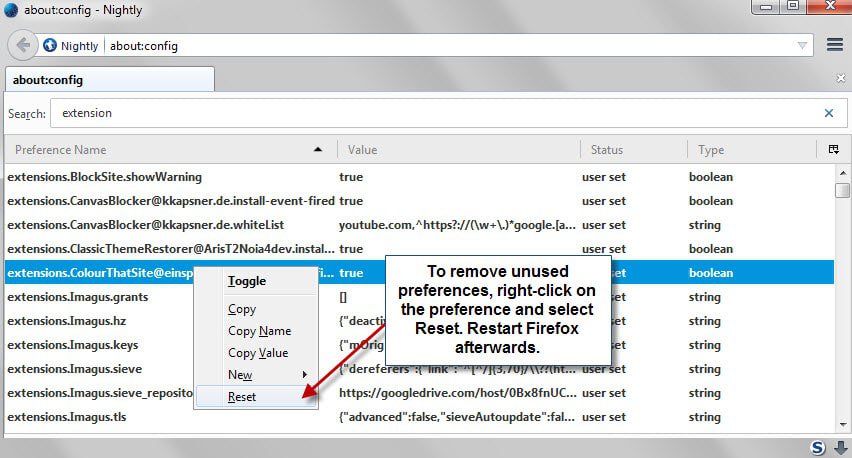Click in the Search input field

(x=430, y=113)
